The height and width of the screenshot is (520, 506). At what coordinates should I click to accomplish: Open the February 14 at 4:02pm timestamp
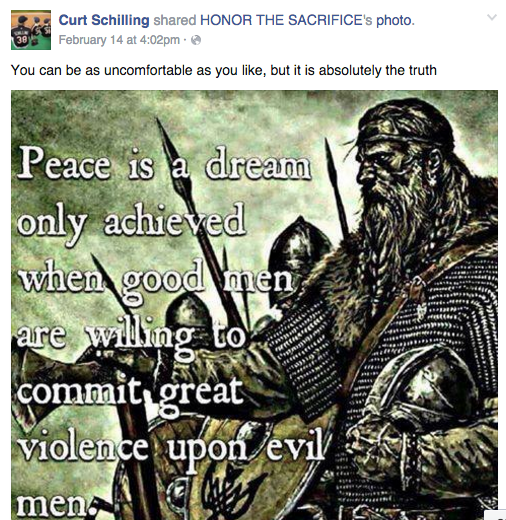pos(119,40)
